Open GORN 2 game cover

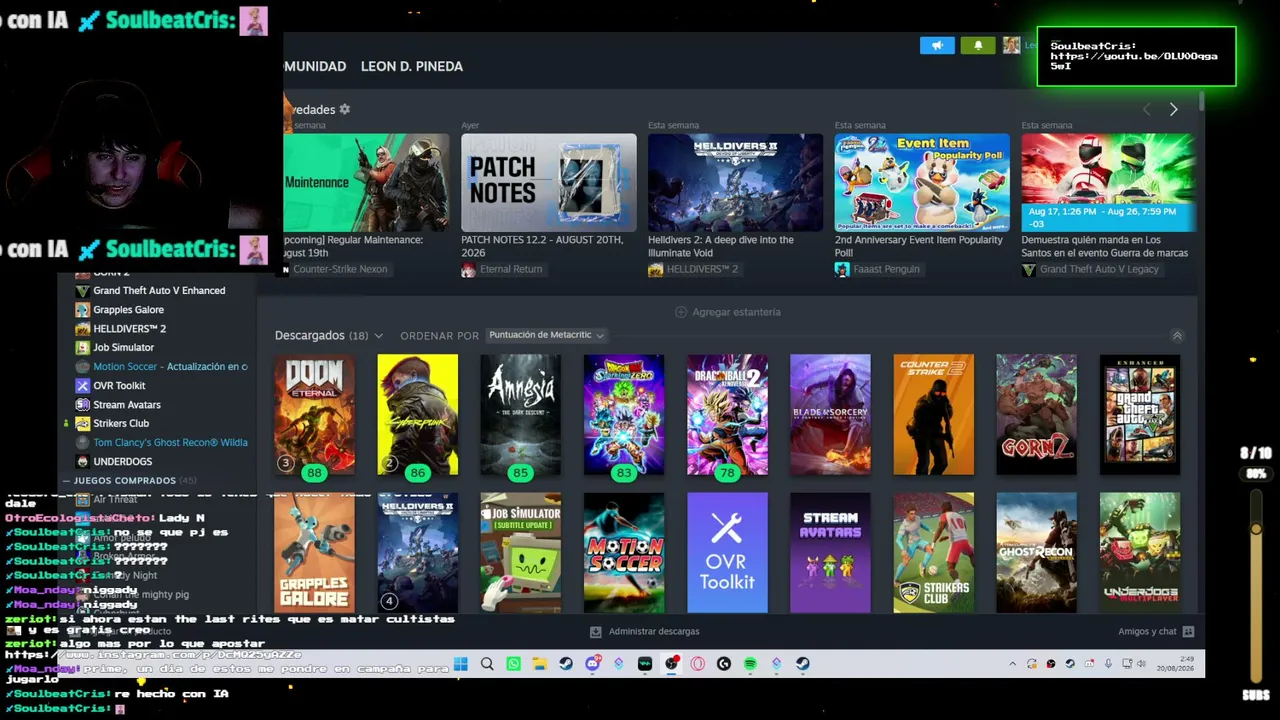(1036, 414)
